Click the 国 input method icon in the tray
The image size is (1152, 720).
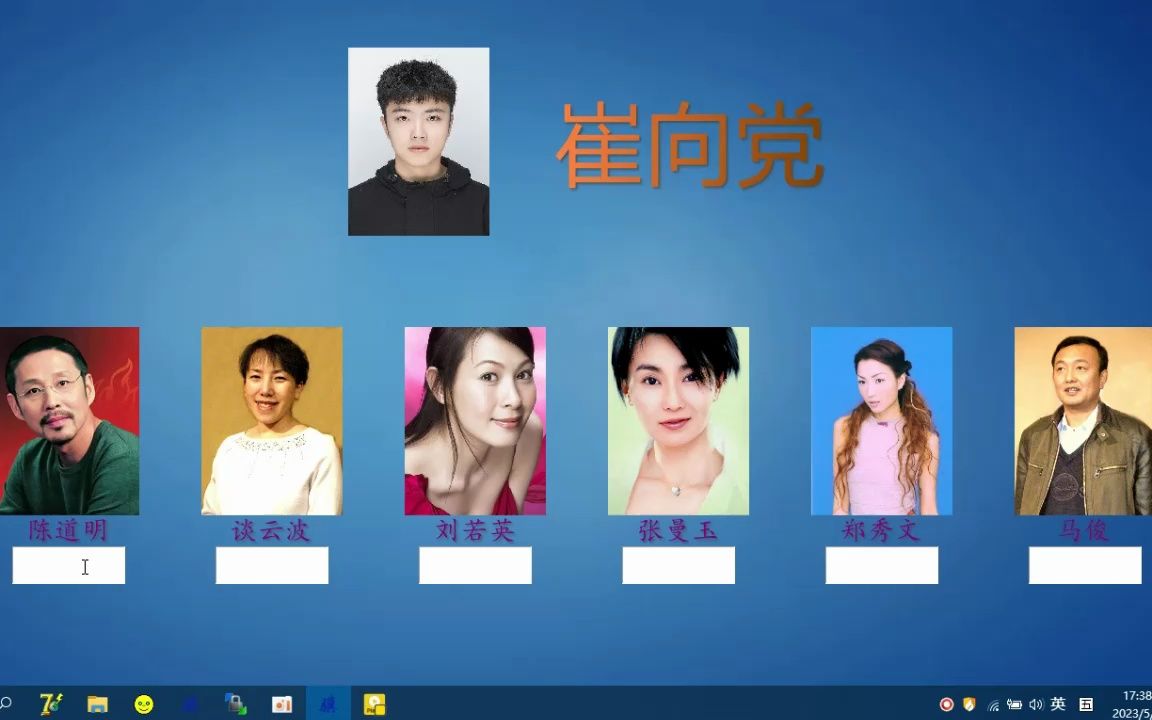[1086, 703]
